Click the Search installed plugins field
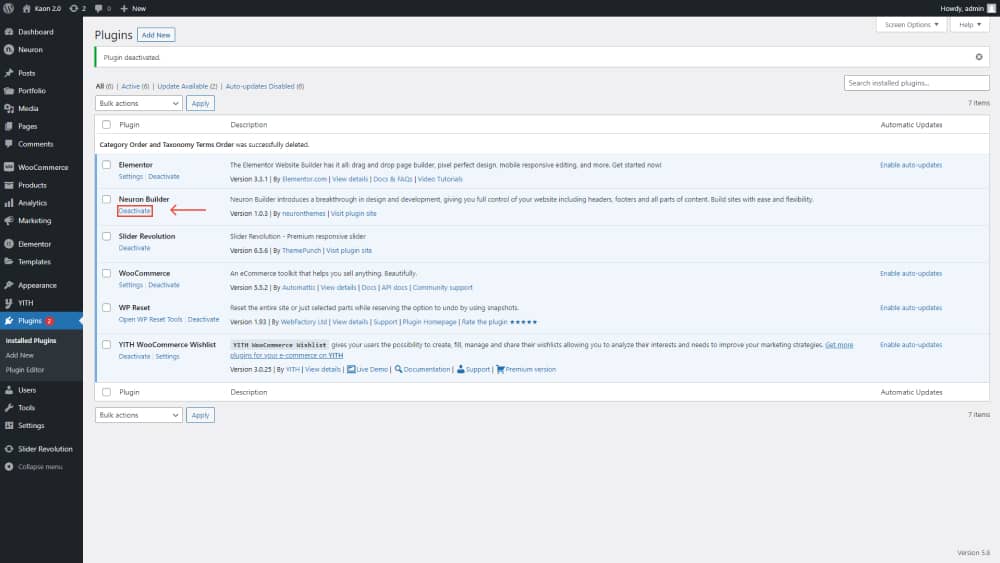This screenshot has height=563, width=1000. coord(916,83)
